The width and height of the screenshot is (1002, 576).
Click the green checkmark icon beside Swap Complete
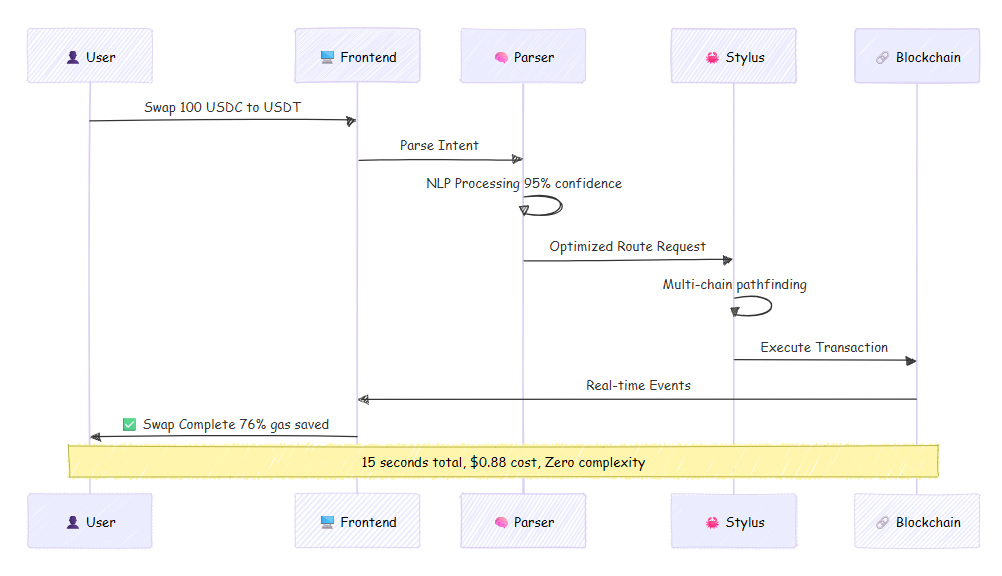[x=129, y=425]
